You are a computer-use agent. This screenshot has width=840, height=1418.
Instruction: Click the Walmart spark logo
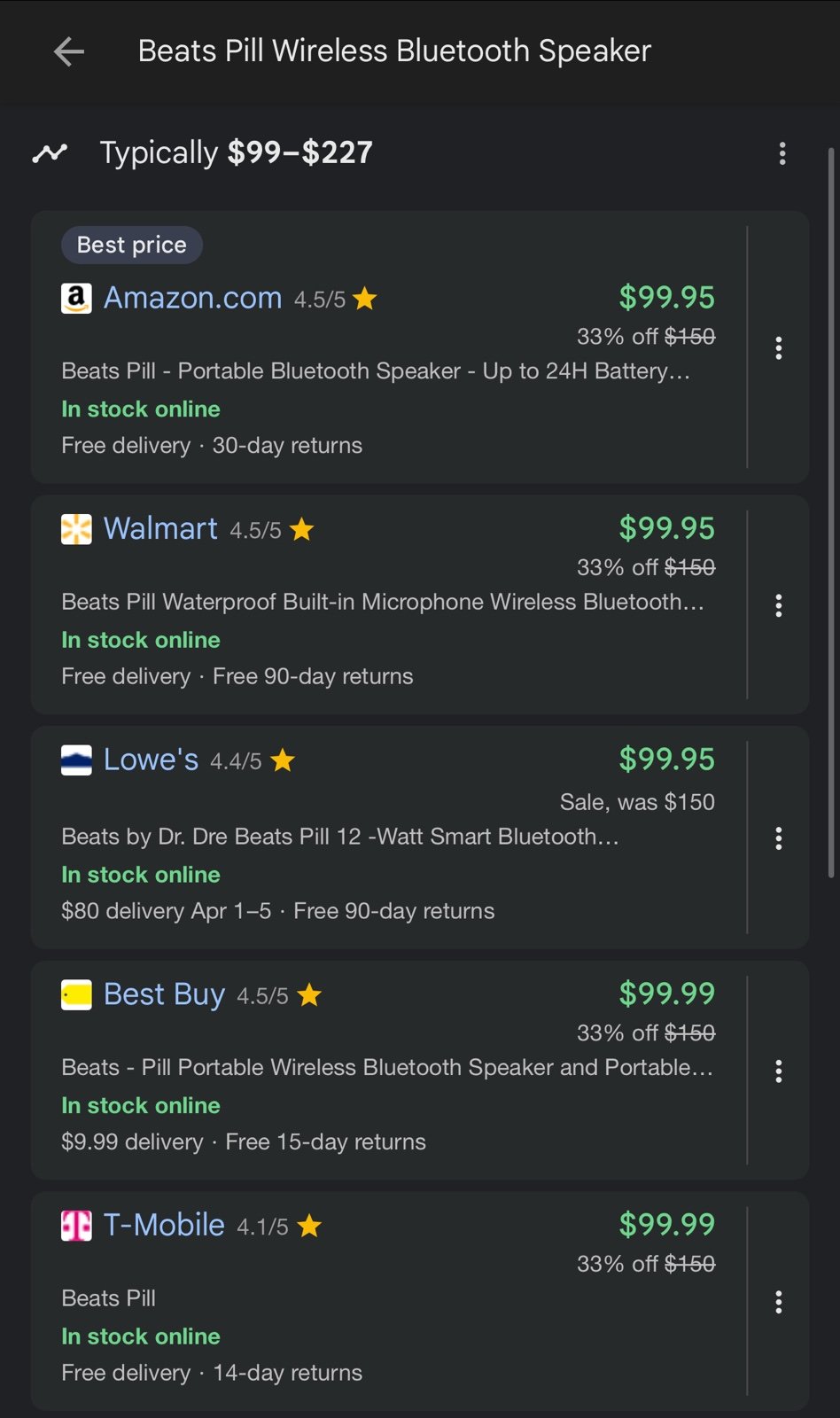[x=76, y=529]
